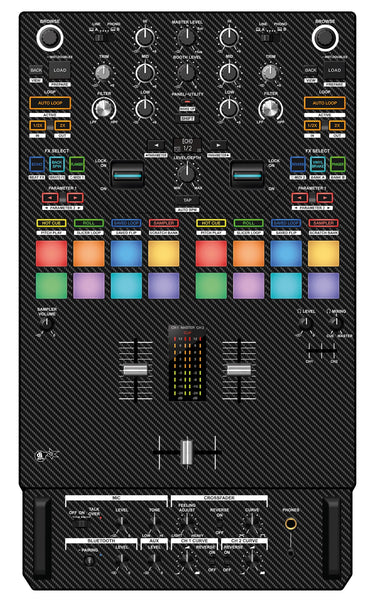Select the VINYL BRAKE effect button

[x=318, y=165]
